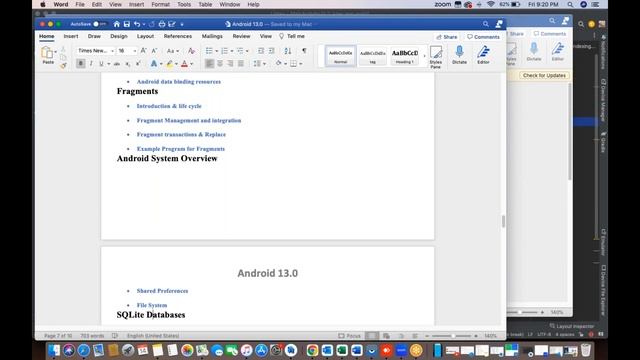Click the Paste clipboard icon

coord(47,53)
